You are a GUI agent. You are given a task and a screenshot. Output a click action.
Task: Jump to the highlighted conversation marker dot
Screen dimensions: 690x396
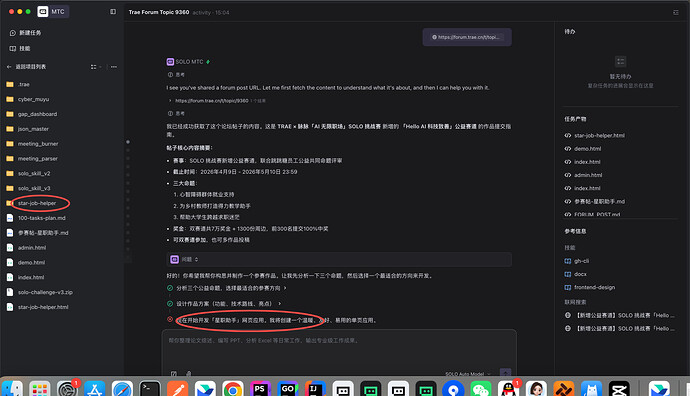coord(128,142)
